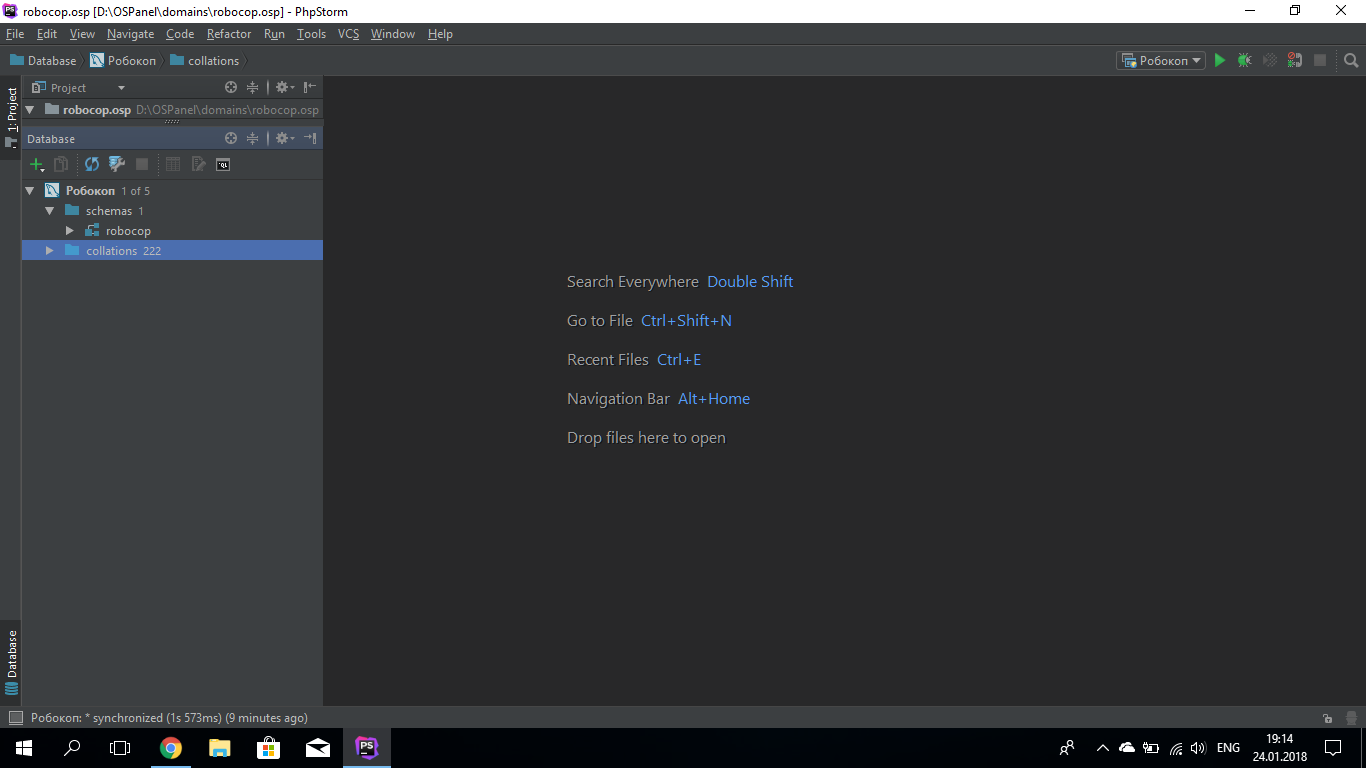This screenshot has width=1366, height=768.
Task: Collapse the schemas folder
Action: (x=49, y=211)
